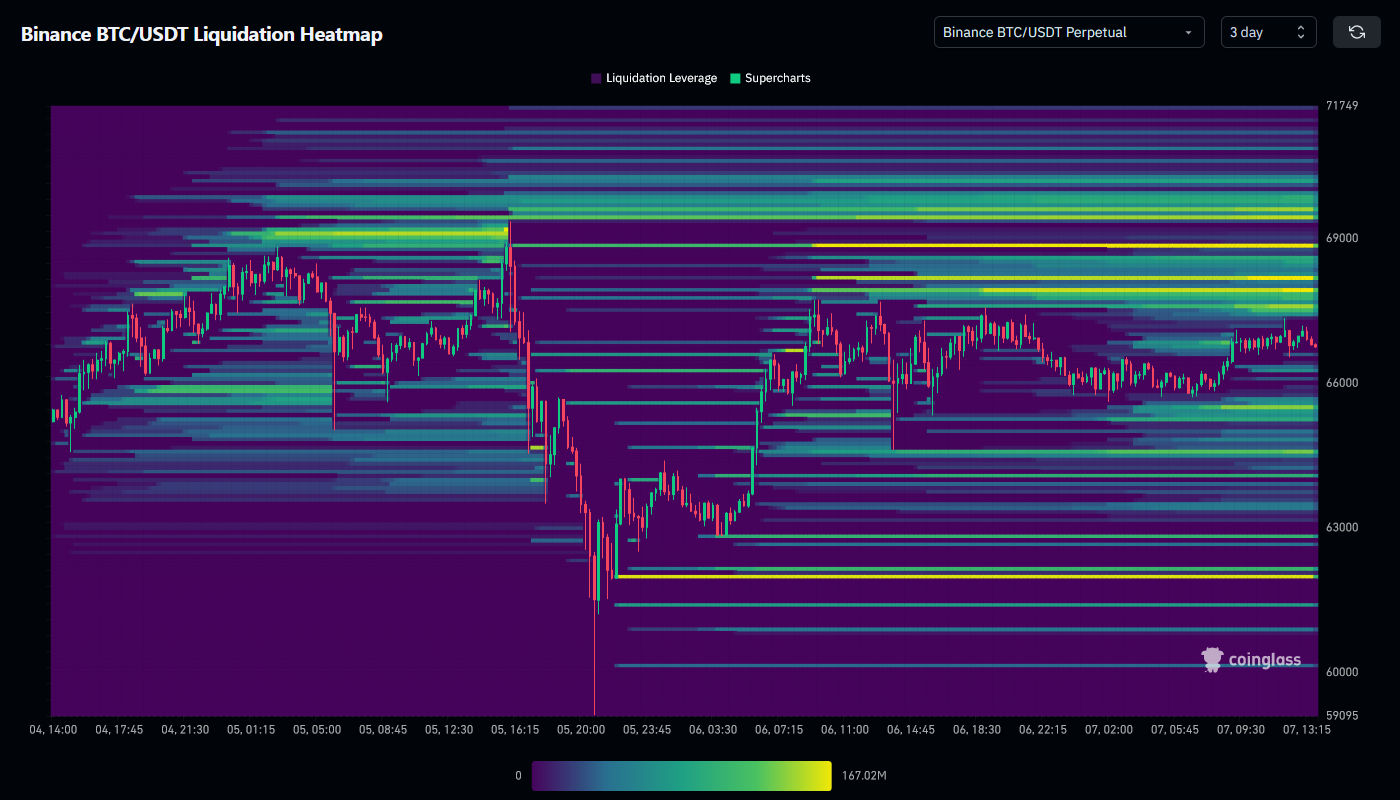Click the 05, 23:45 time axis label
The width and height of the screenshot is (1400, 800).
tap(647, 730)
